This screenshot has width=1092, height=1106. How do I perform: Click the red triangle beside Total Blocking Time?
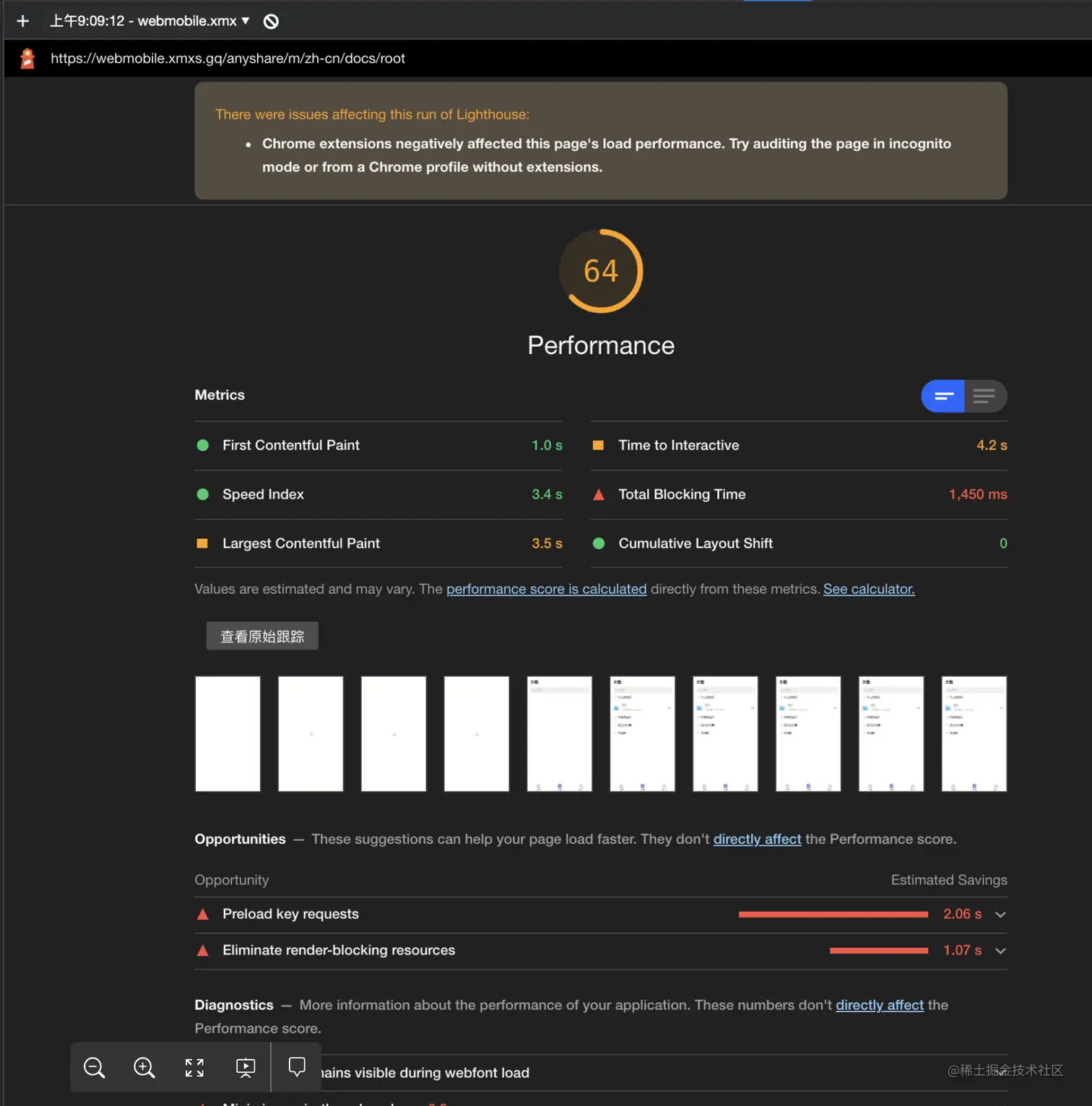tap(599, 495)
